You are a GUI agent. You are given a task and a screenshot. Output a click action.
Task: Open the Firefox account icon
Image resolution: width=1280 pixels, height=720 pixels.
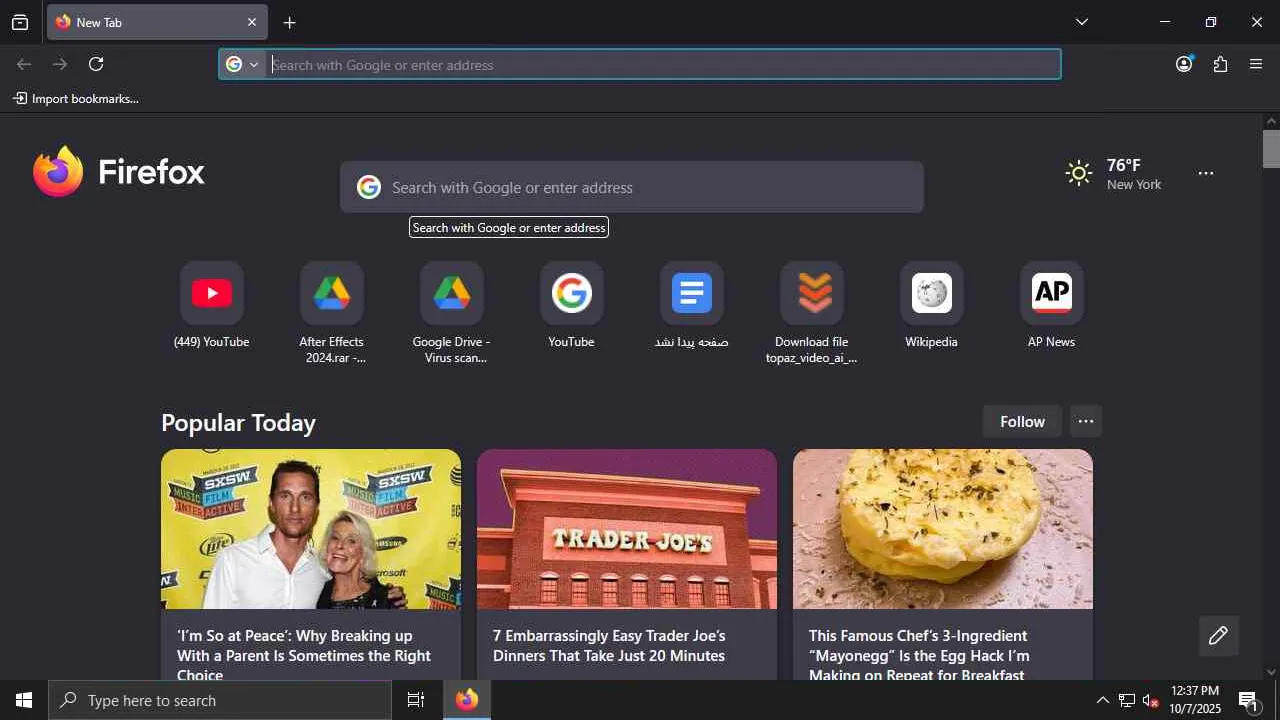coord(1184,64)
